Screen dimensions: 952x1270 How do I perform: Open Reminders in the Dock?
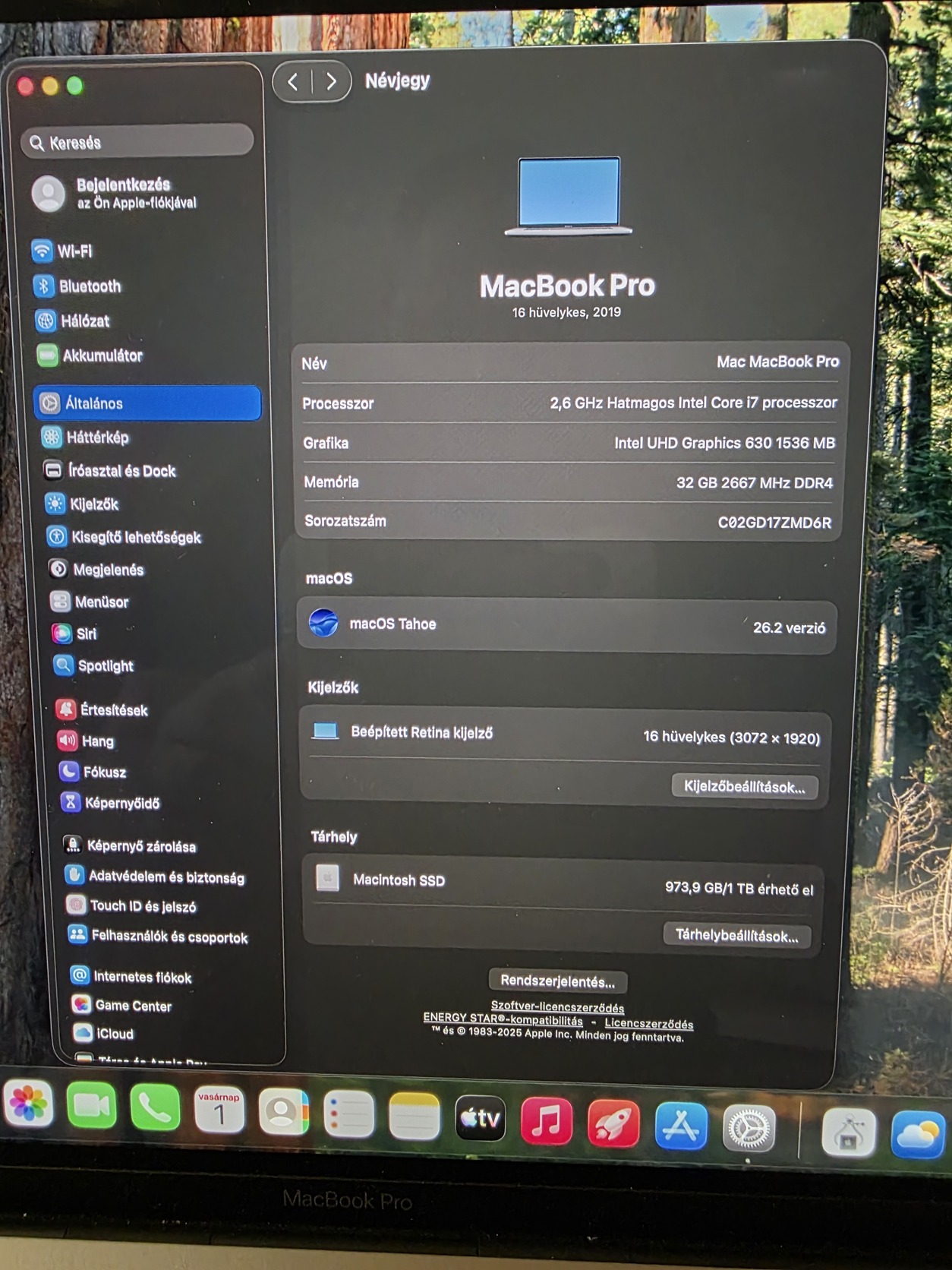[x=348, y=1116]
